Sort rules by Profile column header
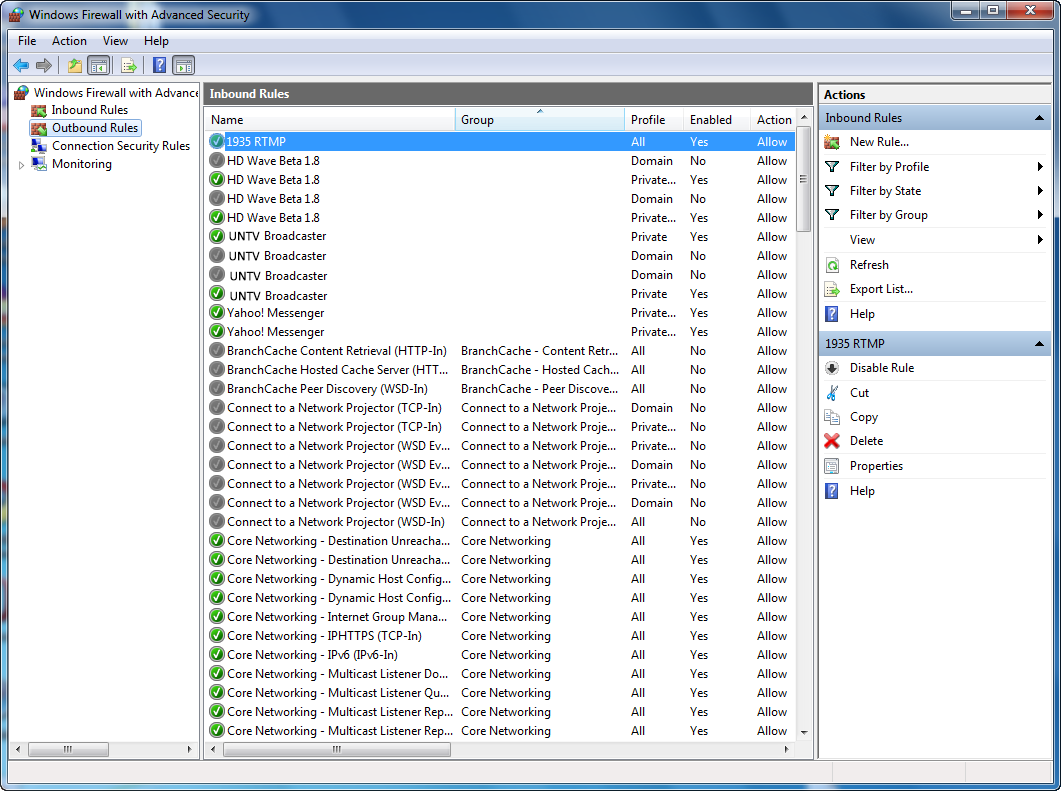This screenshot has width=1061, height=791. [654, 120]
